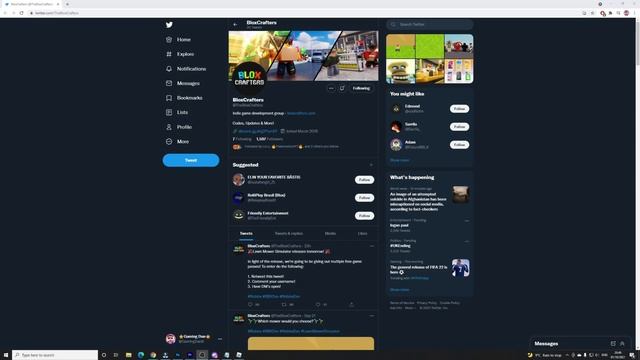View BloxCrafters' Following list
Image resolution: width=640 pixels, height=360 pixels.
[242, 139]
